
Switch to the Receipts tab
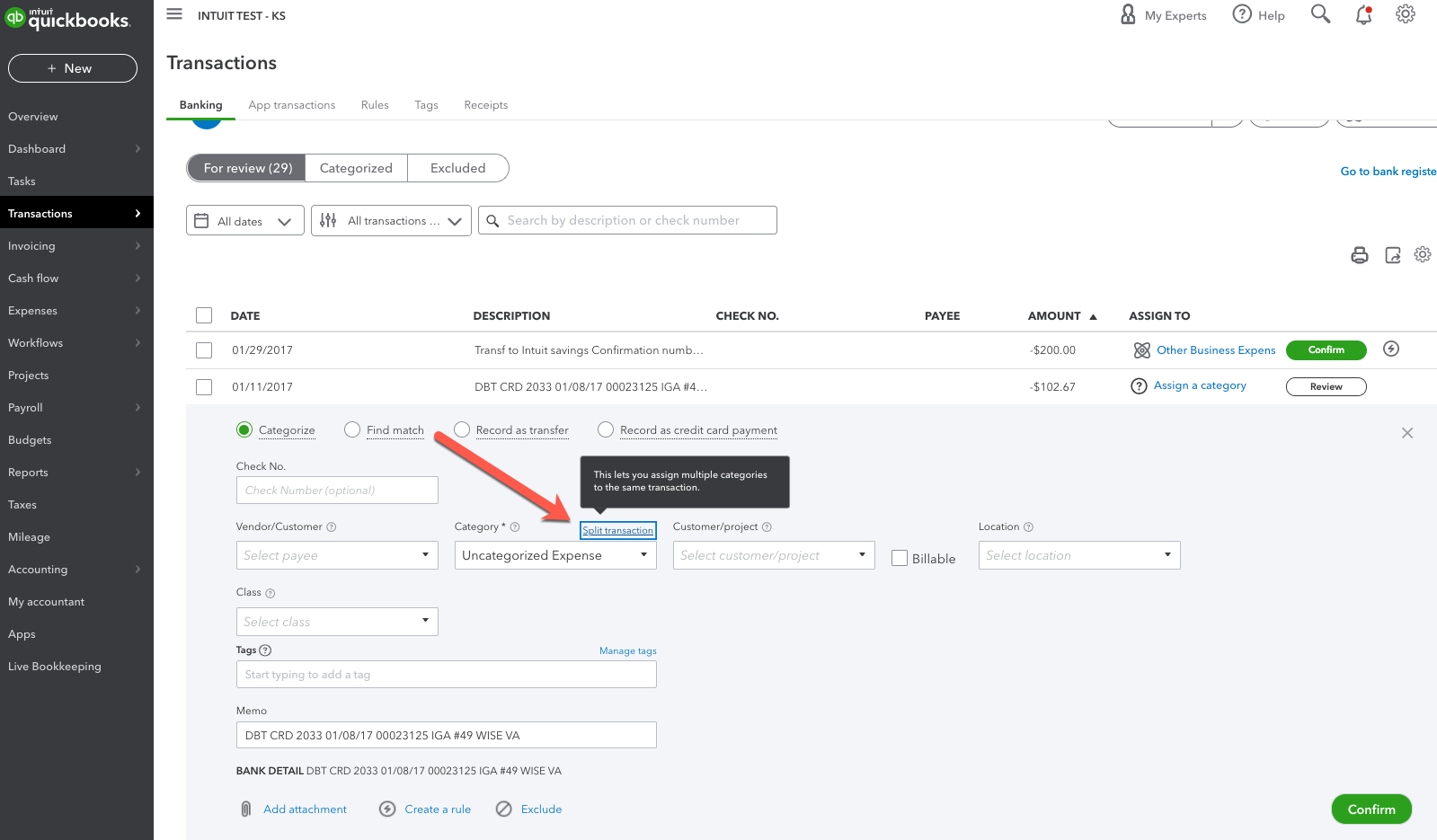click(x=486, y=105)
